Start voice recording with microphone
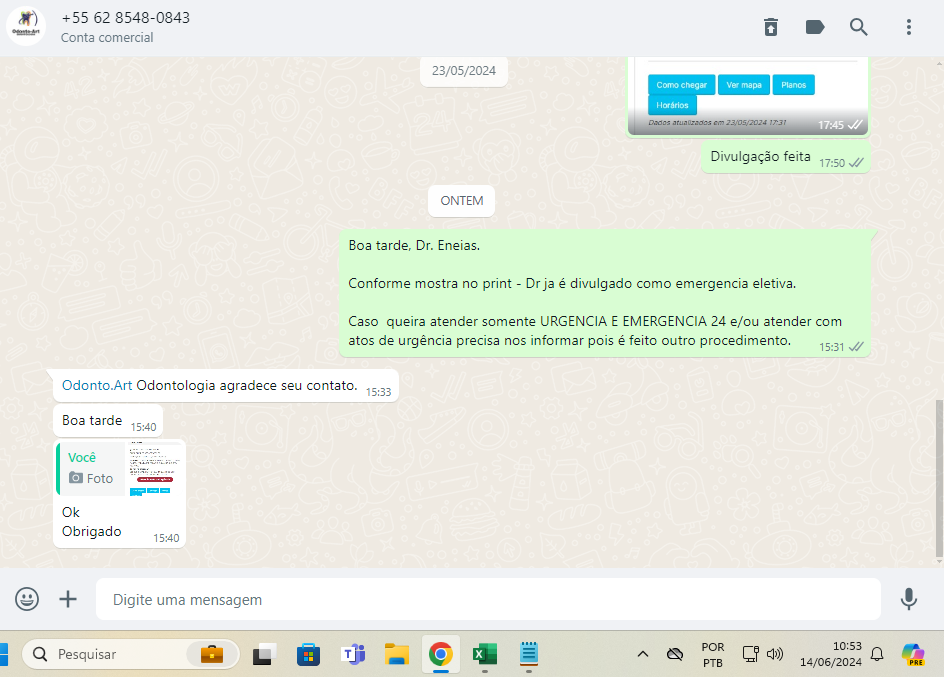This screenshot has height=677, width=944. (x=908, y=599)
